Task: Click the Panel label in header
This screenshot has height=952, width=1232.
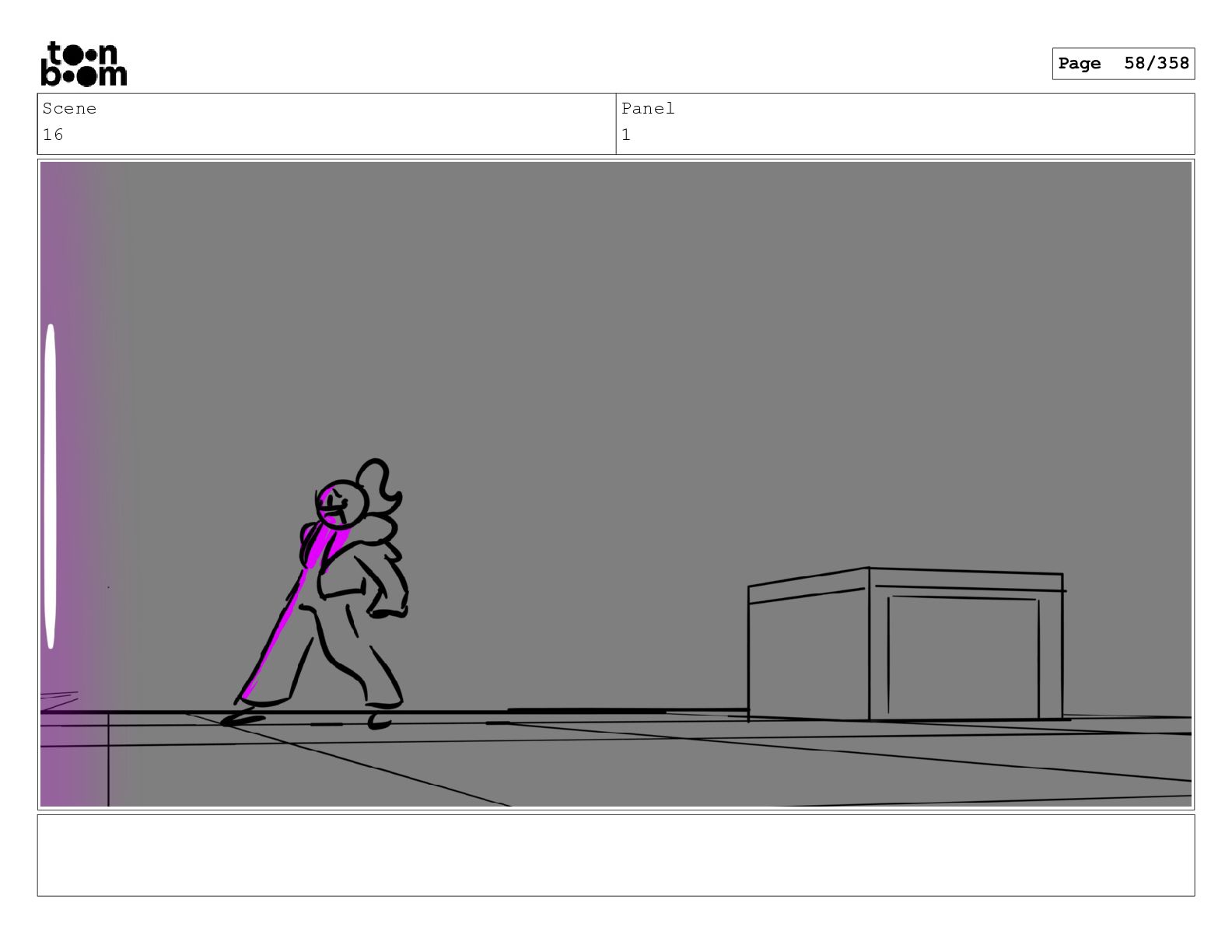Action: (648, 109)
